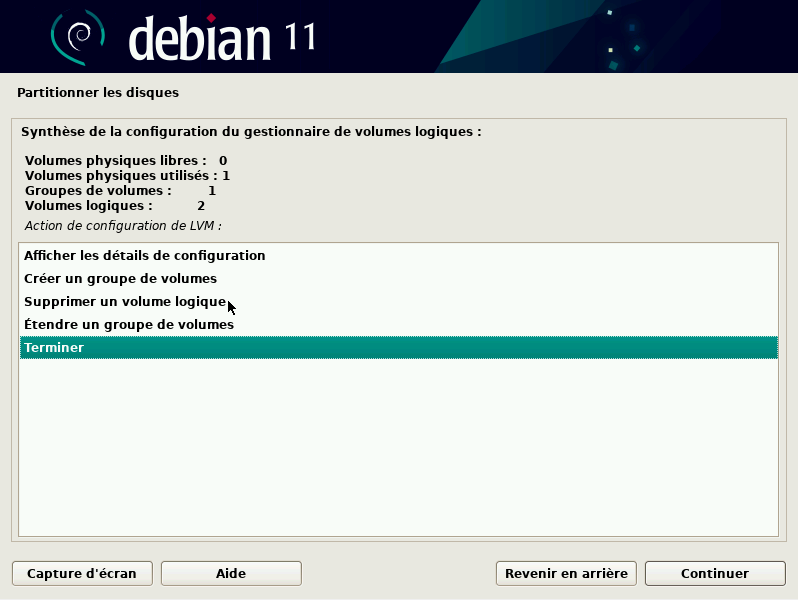Click the "Volumes physiques libres" line
This screenshot has width=798, height=600.
126,160
